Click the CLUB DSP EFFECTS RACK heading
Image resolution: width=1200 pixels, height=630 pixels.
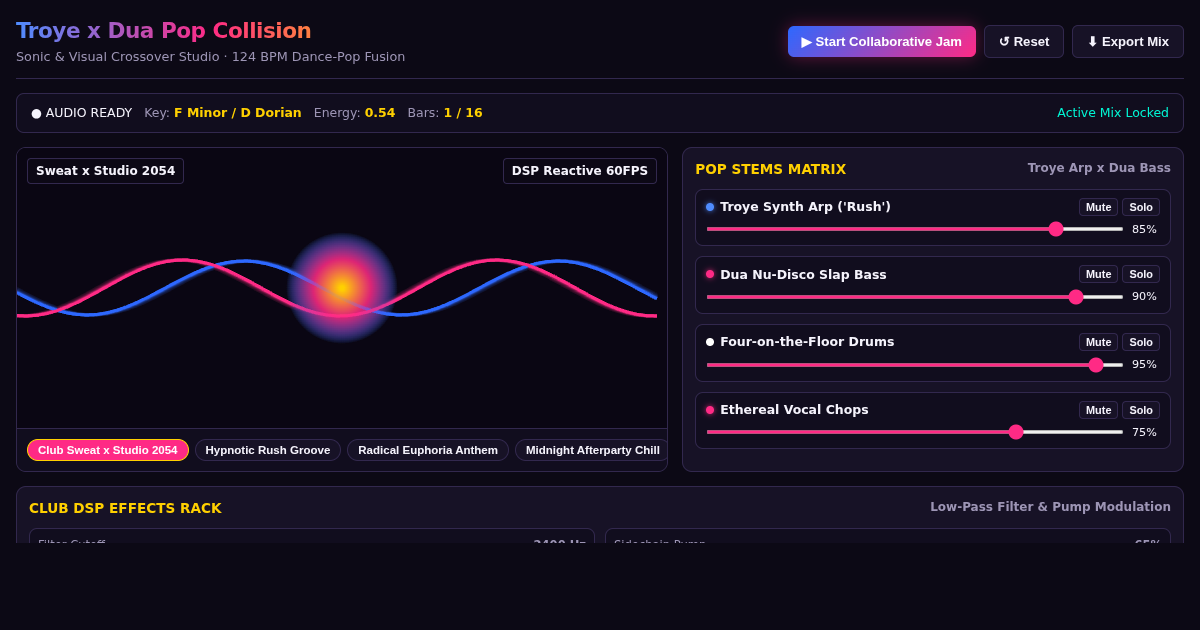coord(125,508)
